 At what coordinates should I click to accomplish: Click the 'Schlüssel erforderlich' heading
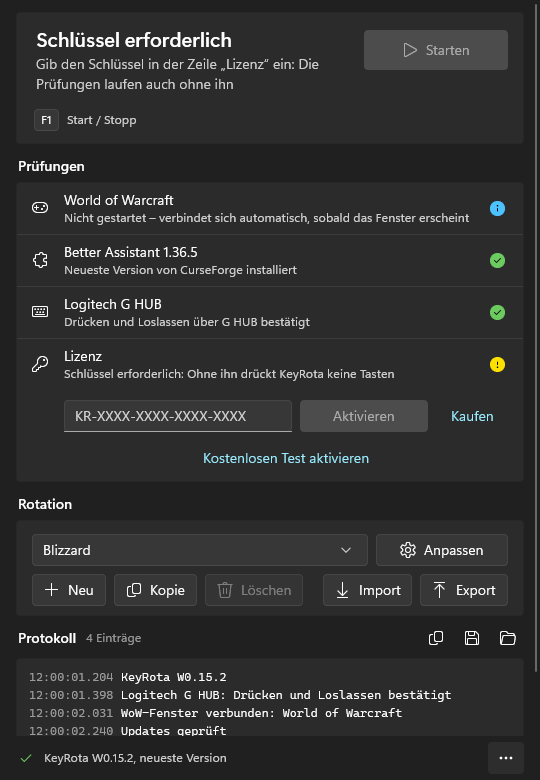coord(134,40)
